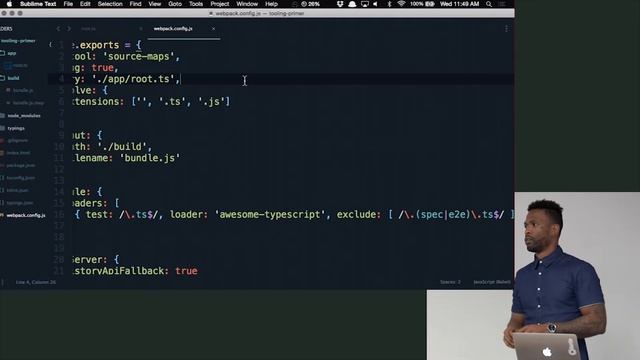This screenshot has height=360, width=640.
Task: Open the Window menu
Action: 247,4
